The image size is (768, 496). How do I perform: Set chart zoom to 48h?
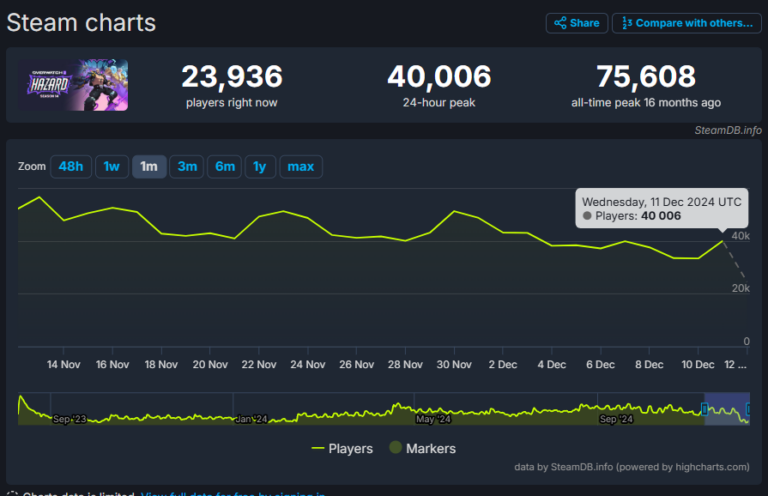(x=71, y=166)
